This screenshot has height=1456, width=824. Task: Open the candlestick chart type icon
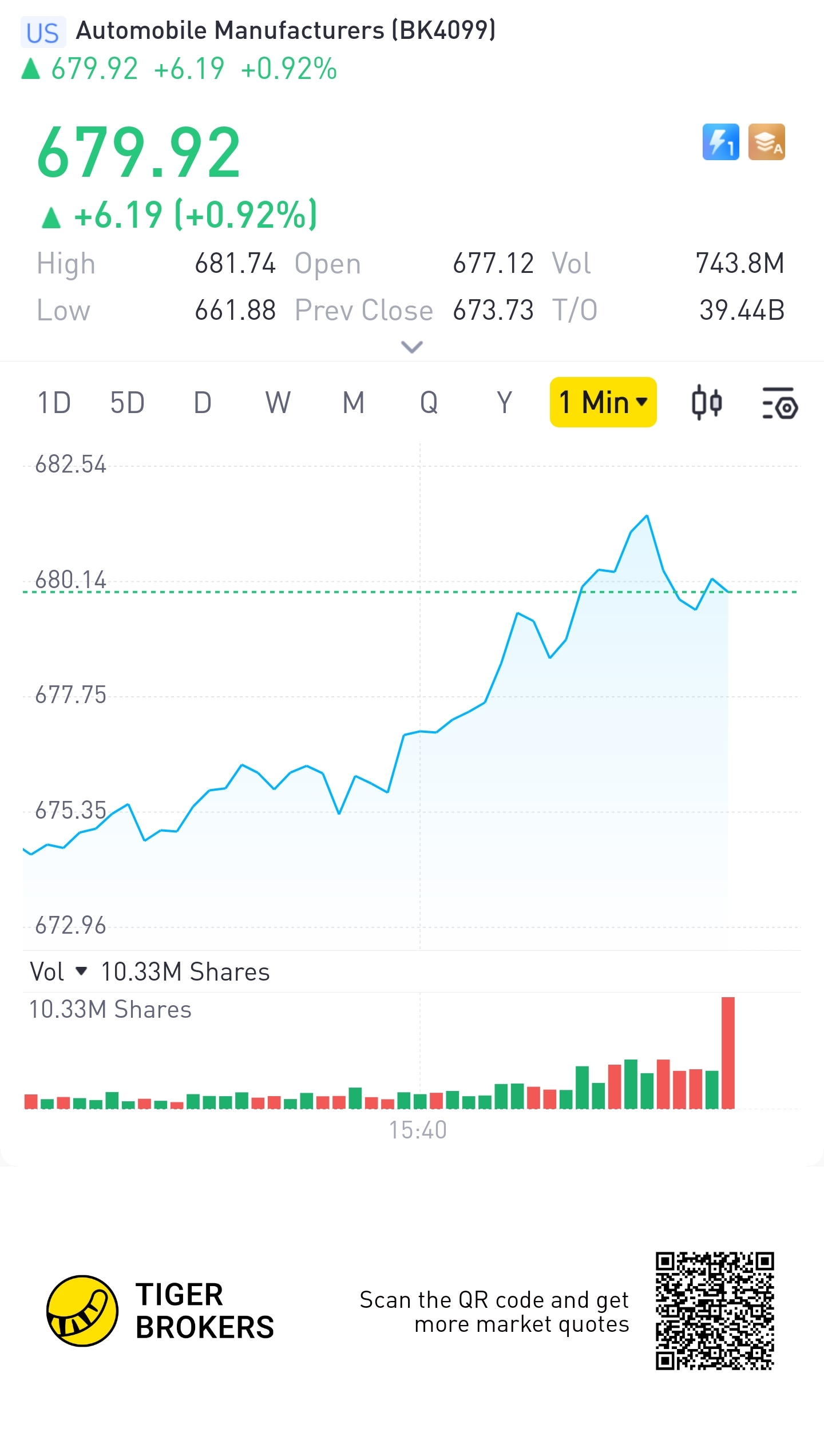[706, 402]
